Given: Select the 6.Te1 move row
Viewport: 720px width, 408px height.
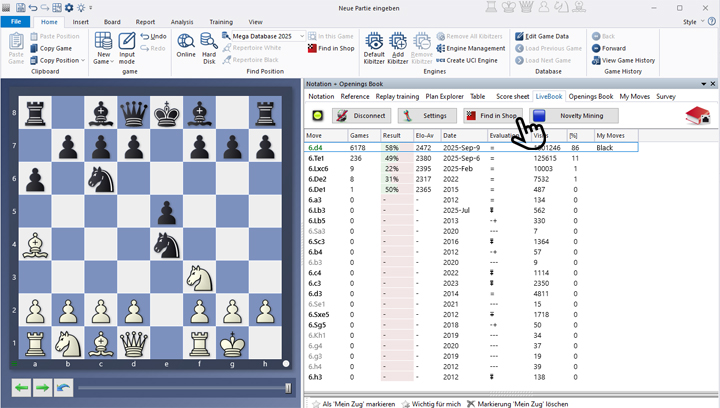Looking at the screenshot, I should (x=320, y=158).
